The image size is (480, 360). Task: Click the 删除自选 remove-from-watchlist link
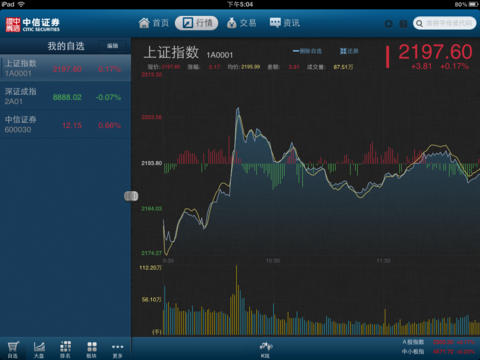coord(307,51)
